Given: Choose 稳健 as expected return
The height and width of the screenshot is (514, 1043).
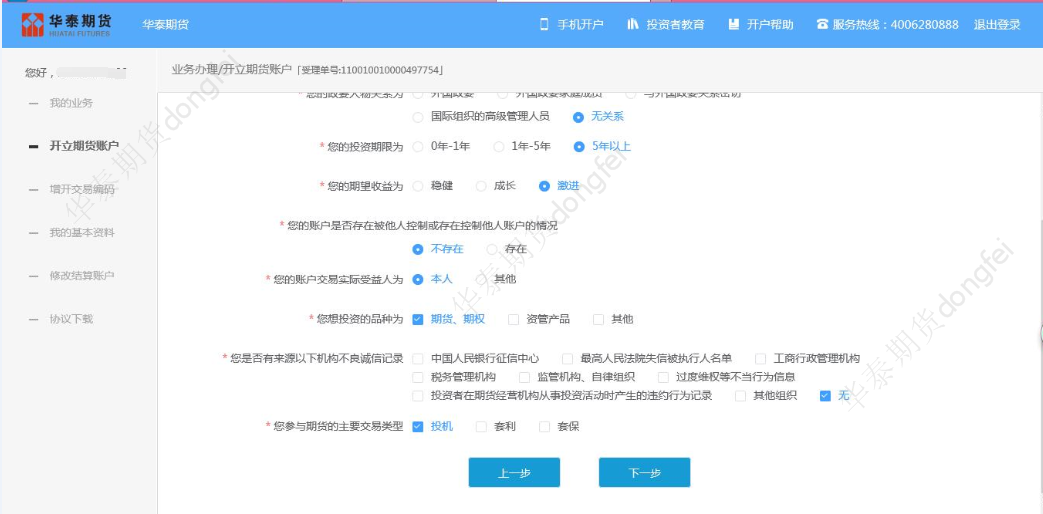Looking at the screenshot, I should (x=418, y=185).
